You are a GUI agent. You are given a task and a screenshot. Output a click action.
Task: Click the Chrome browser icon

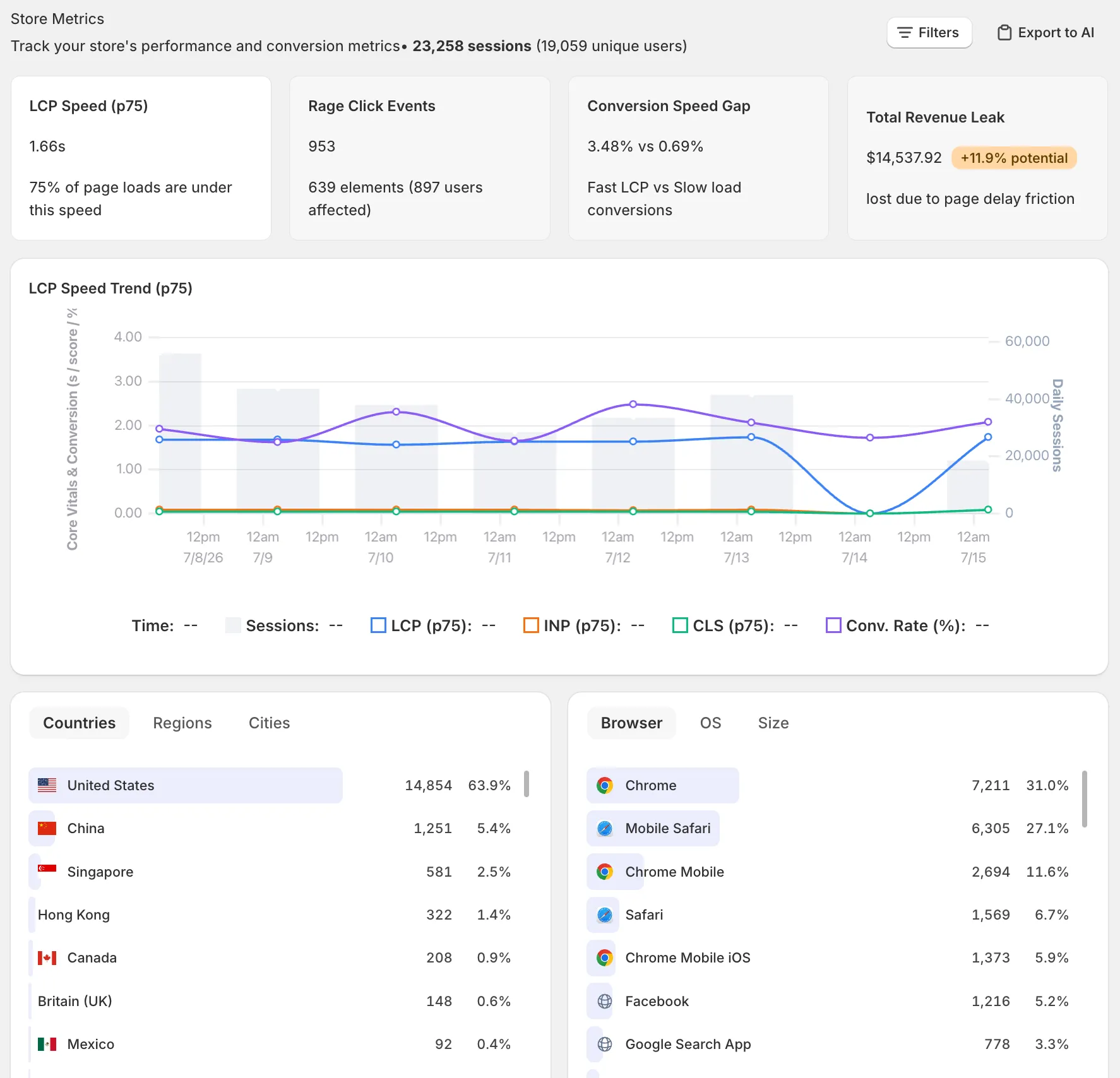point(605,785)
